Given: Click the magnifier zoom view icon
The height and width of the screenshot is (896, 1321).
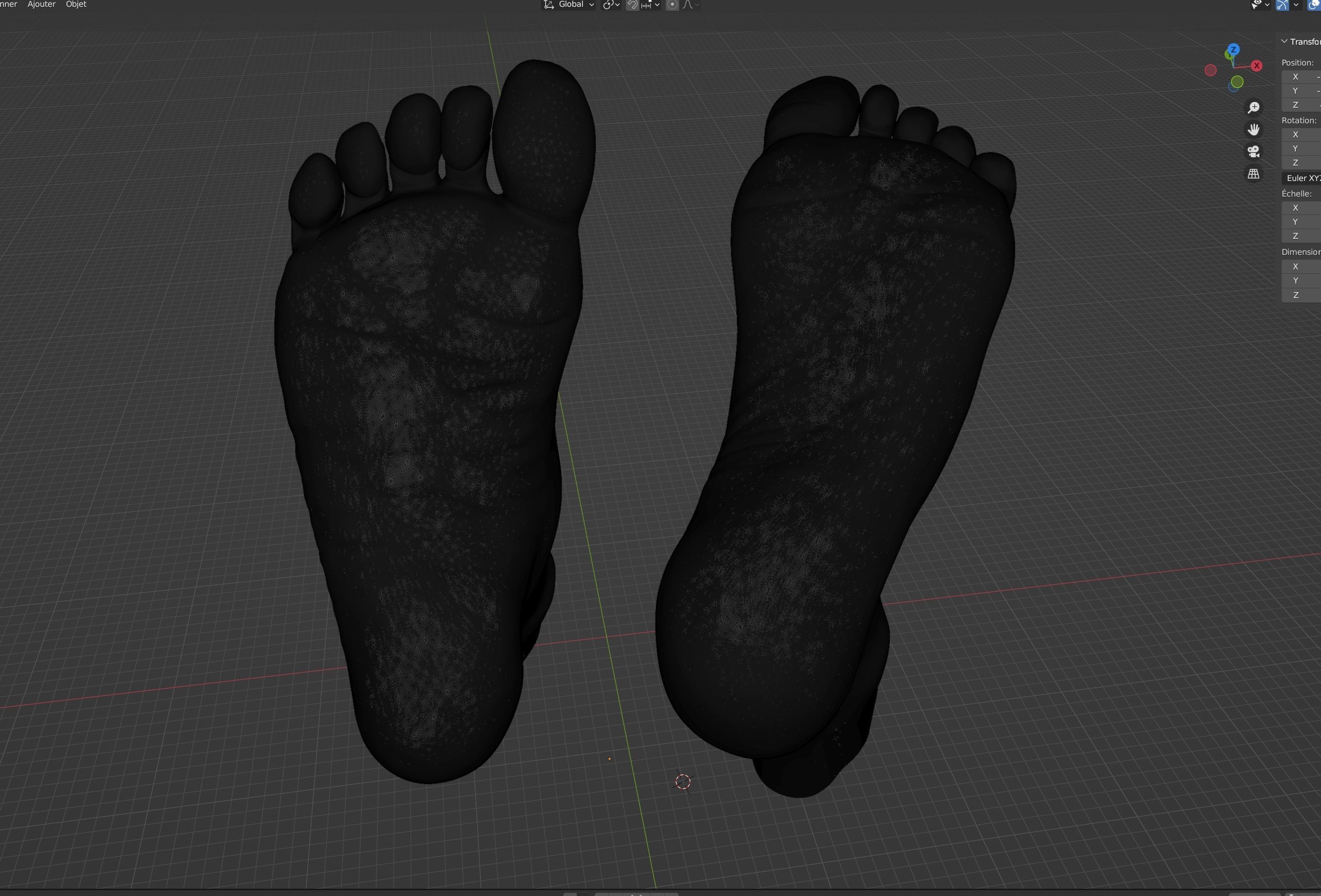Looking at the screenshot, I should click(1254, 107).
